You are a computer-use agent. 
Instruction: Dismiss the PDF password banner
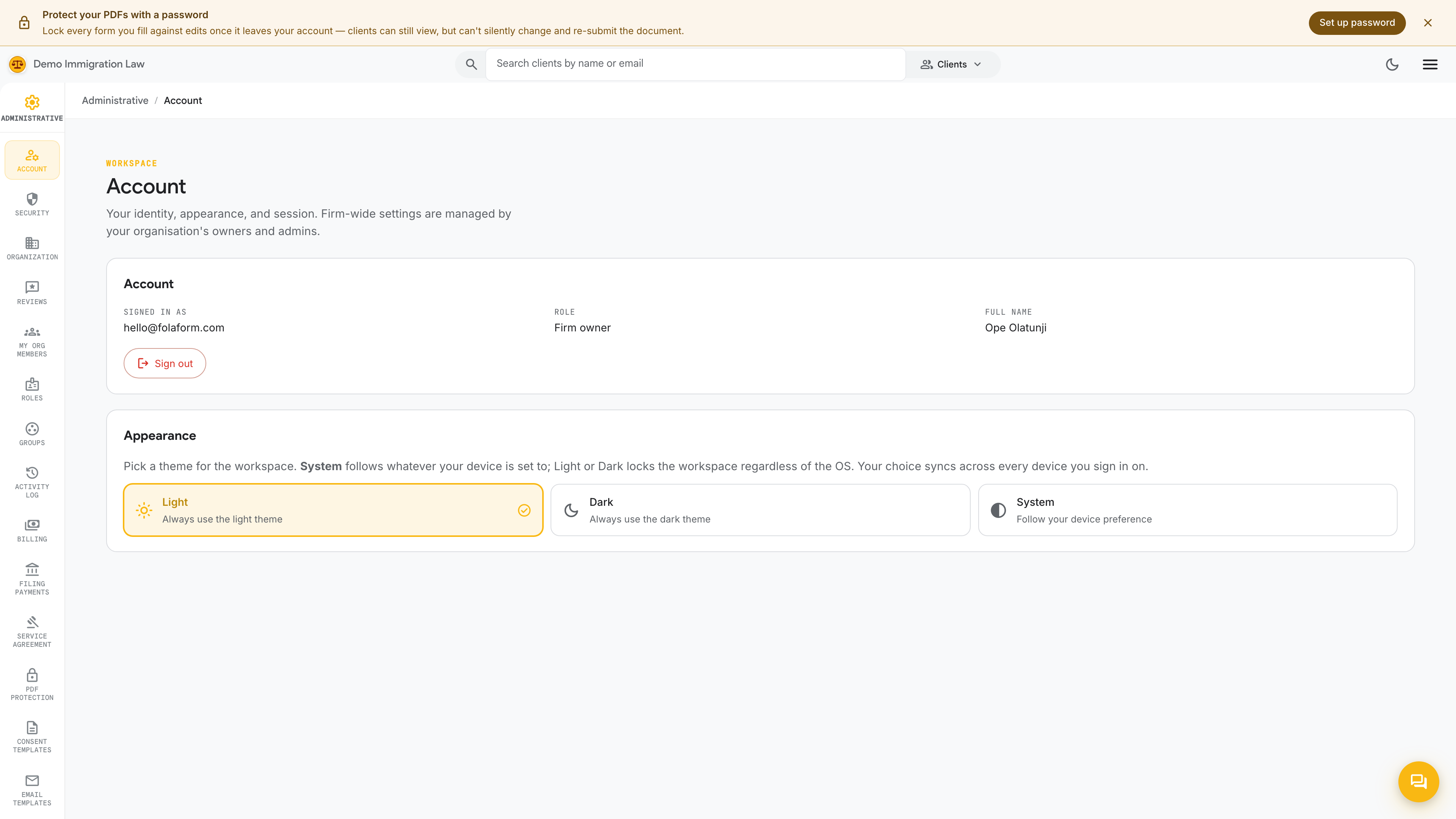1428,23
